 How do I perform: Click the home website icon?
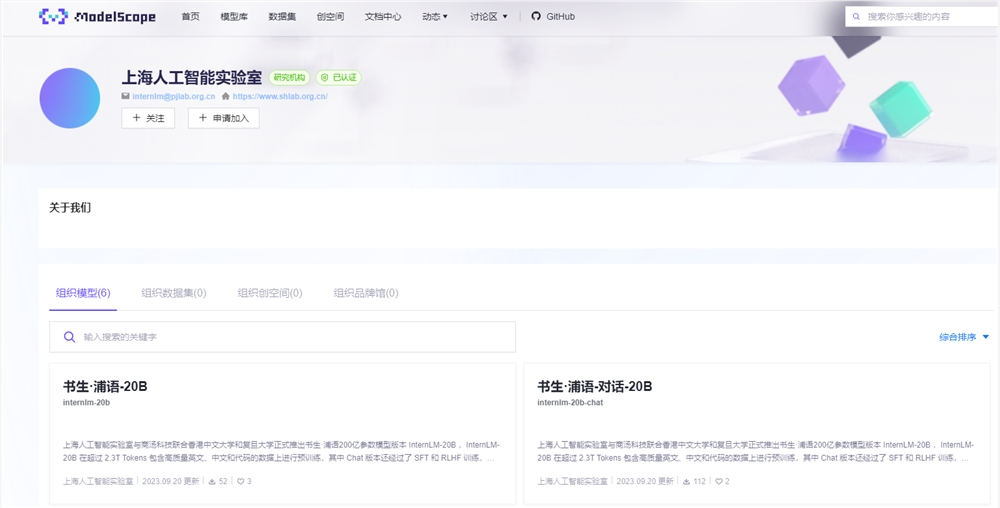(226, 96)
